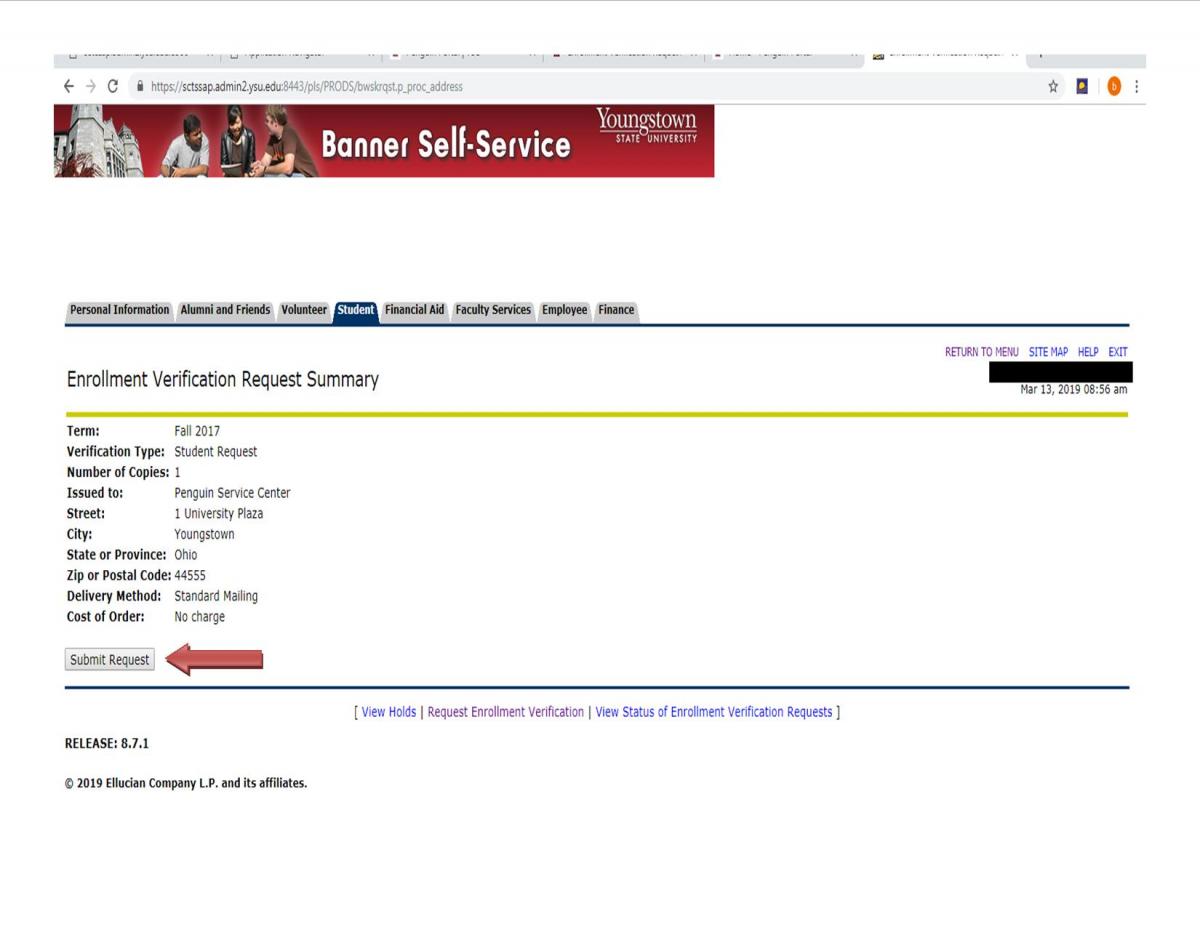Open the SITE MAP link
Image resolution: width=1200 pixels, height=927 pixels.
(1048, 352)
